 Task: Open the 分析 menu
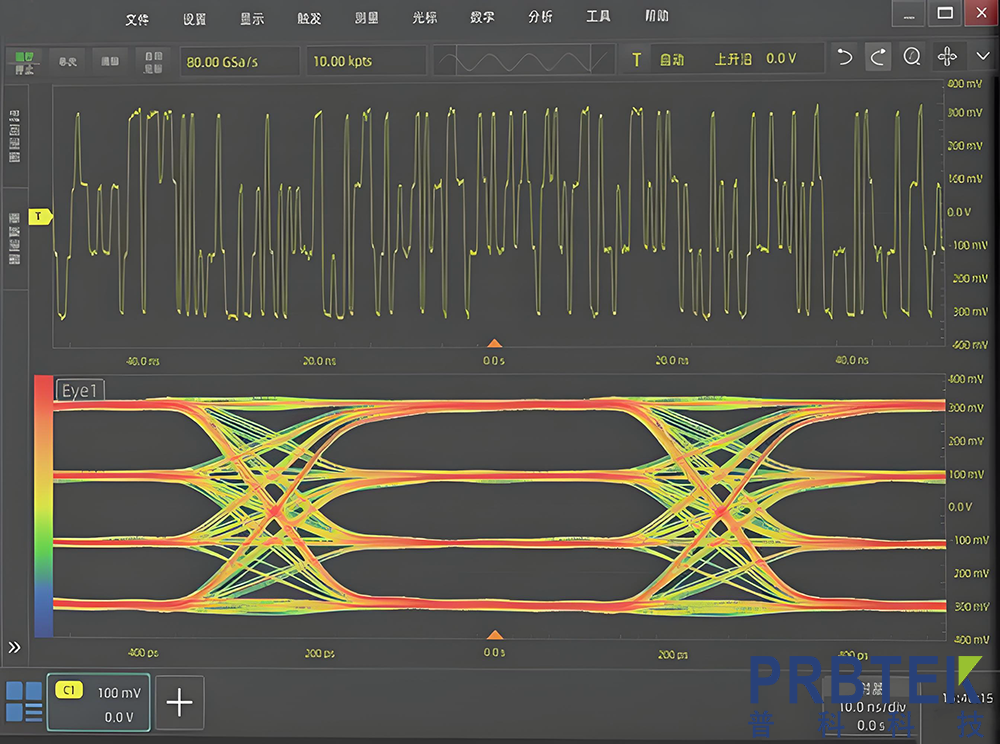pos(540,16)
